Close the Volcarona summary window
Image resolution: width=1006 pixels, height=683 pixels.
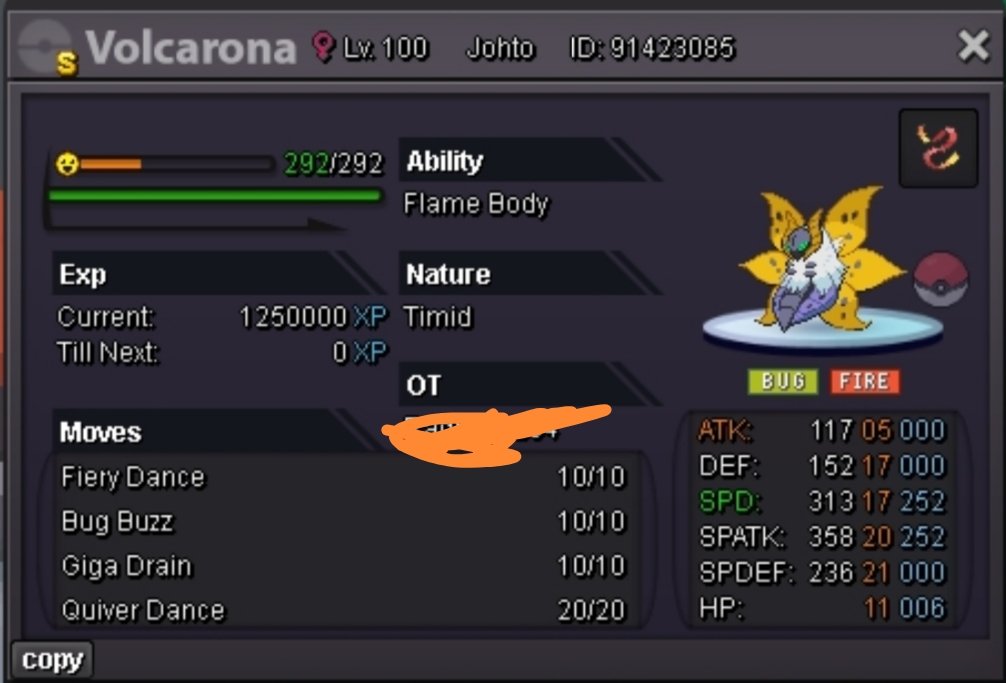tap(973, 46)
